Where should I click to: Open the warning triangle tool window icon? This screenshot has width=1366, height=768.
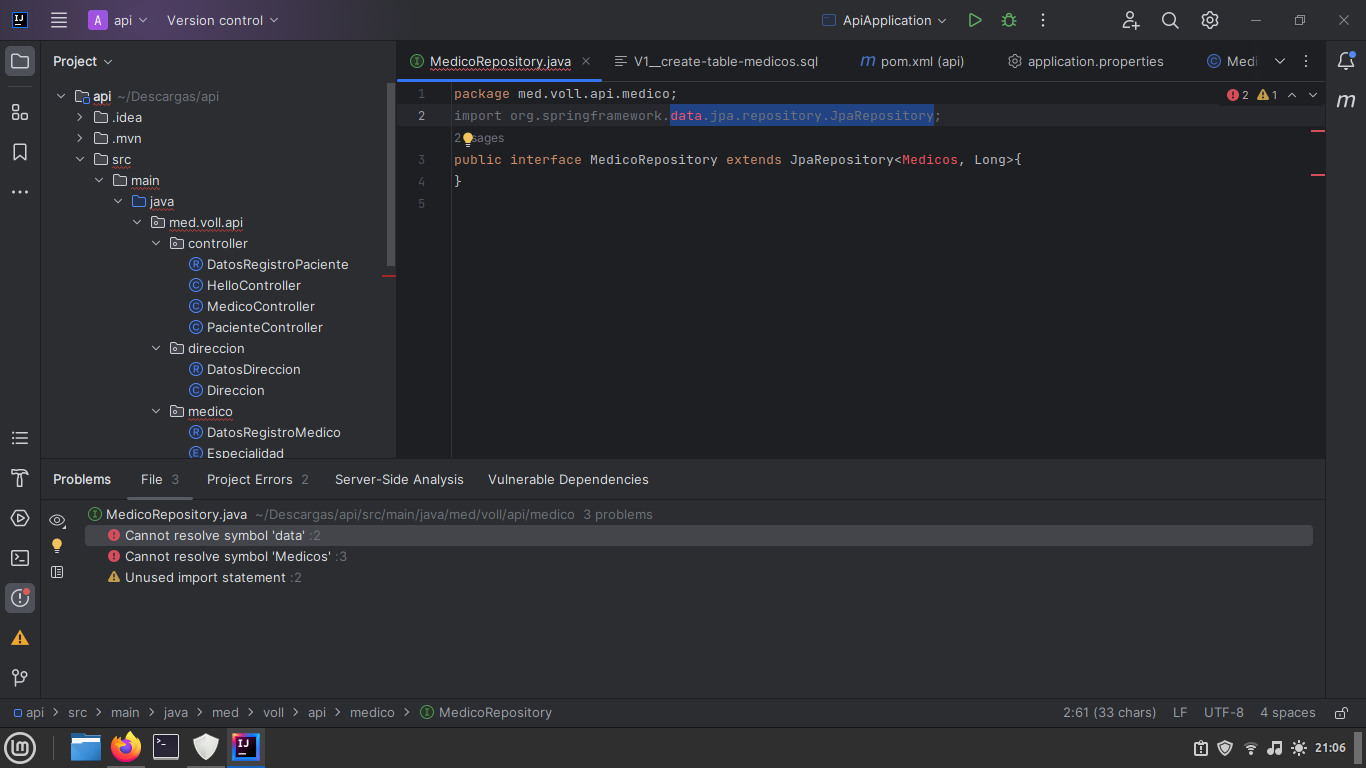pyautogui.click(x=20, y=638)
